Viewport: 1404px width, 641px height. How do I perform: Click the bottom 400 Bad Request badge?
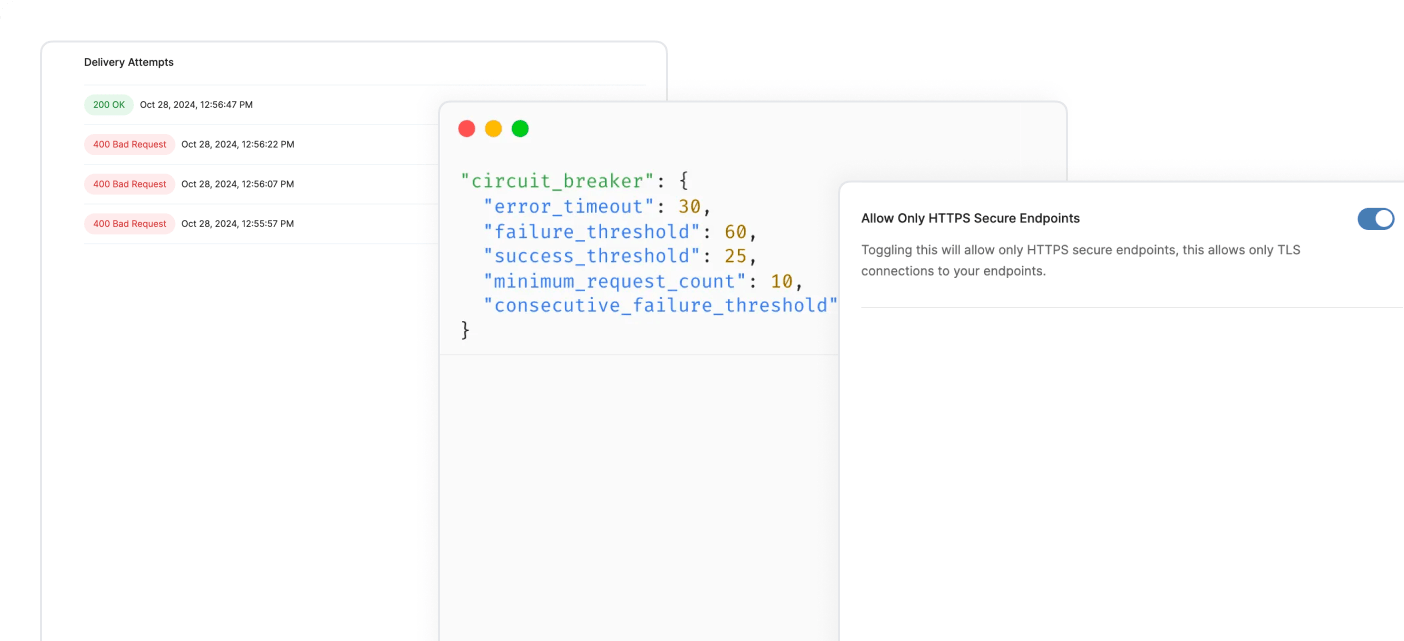click(x=129, y=223)
